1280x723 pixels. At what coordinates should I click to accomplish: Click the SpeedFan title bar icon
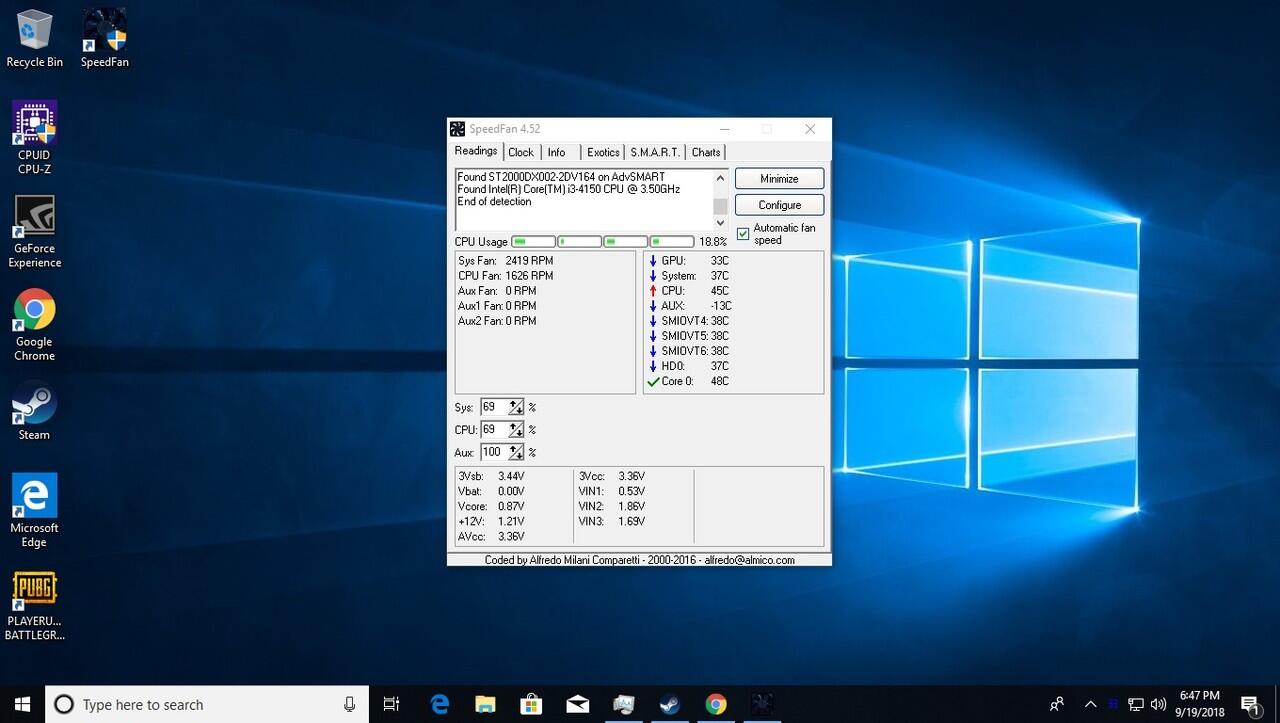[x=457, y=129]
